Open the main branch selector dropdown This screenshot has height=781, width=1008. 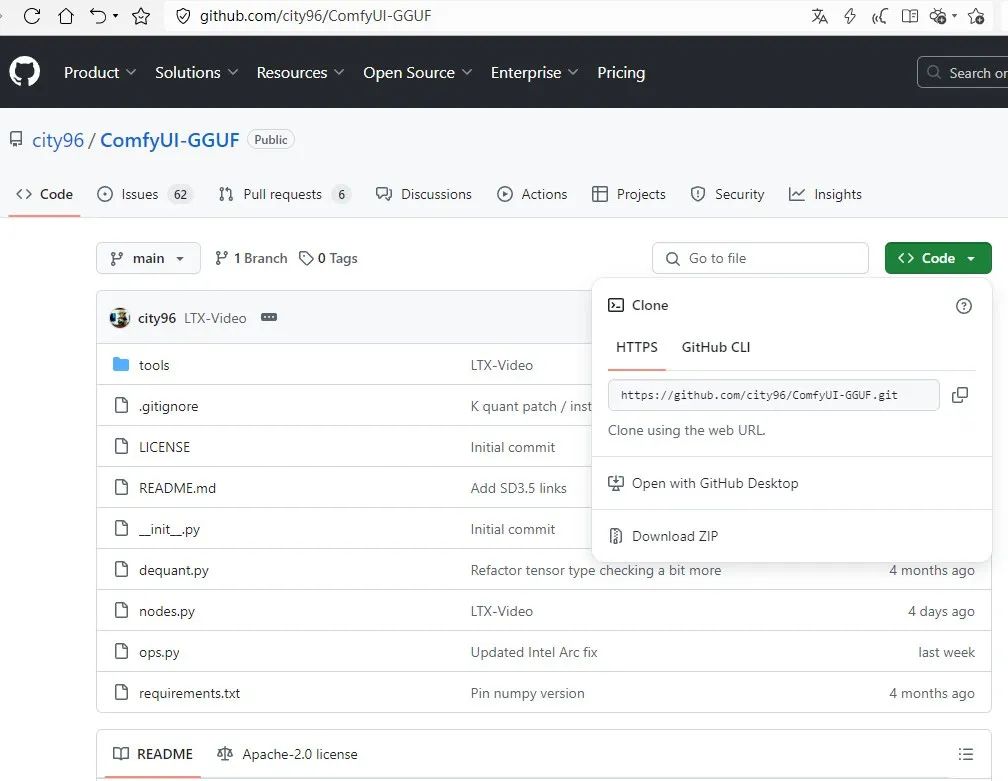point(148,258)
